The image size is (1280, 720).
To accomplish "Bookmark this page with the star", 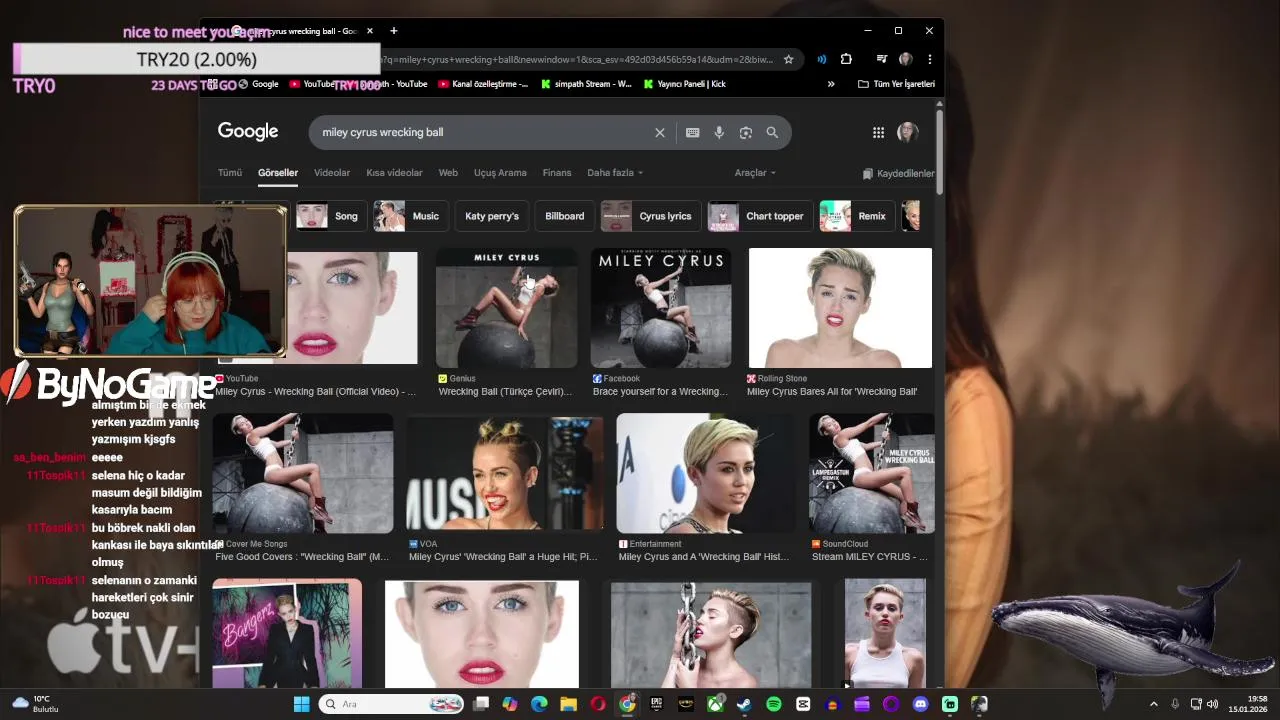I will coord(788,59).
